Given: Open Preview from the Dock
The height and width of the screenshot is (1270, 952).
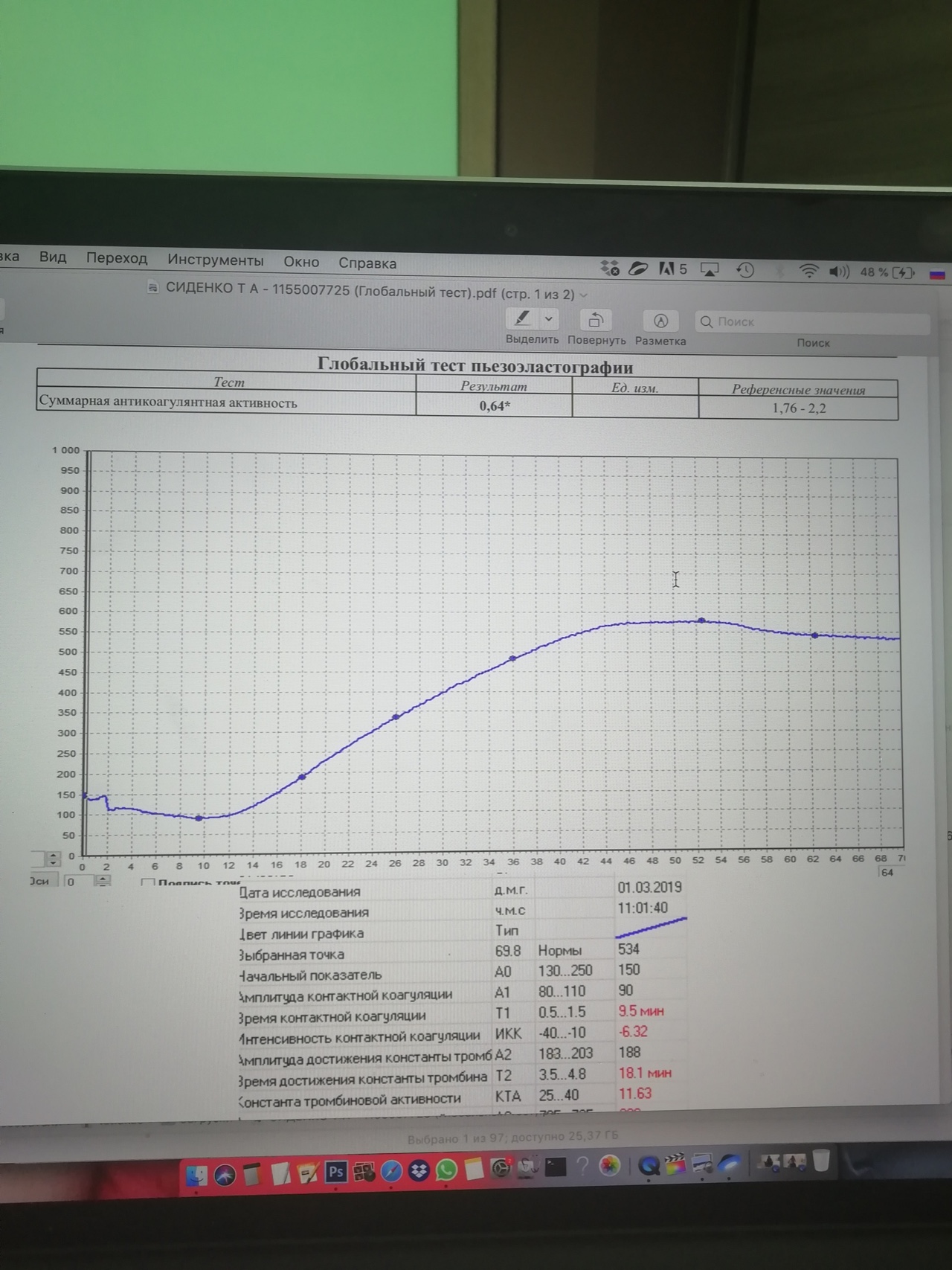Looking at the screenshot, I should pyautogui.click(x=701, y=1164).
